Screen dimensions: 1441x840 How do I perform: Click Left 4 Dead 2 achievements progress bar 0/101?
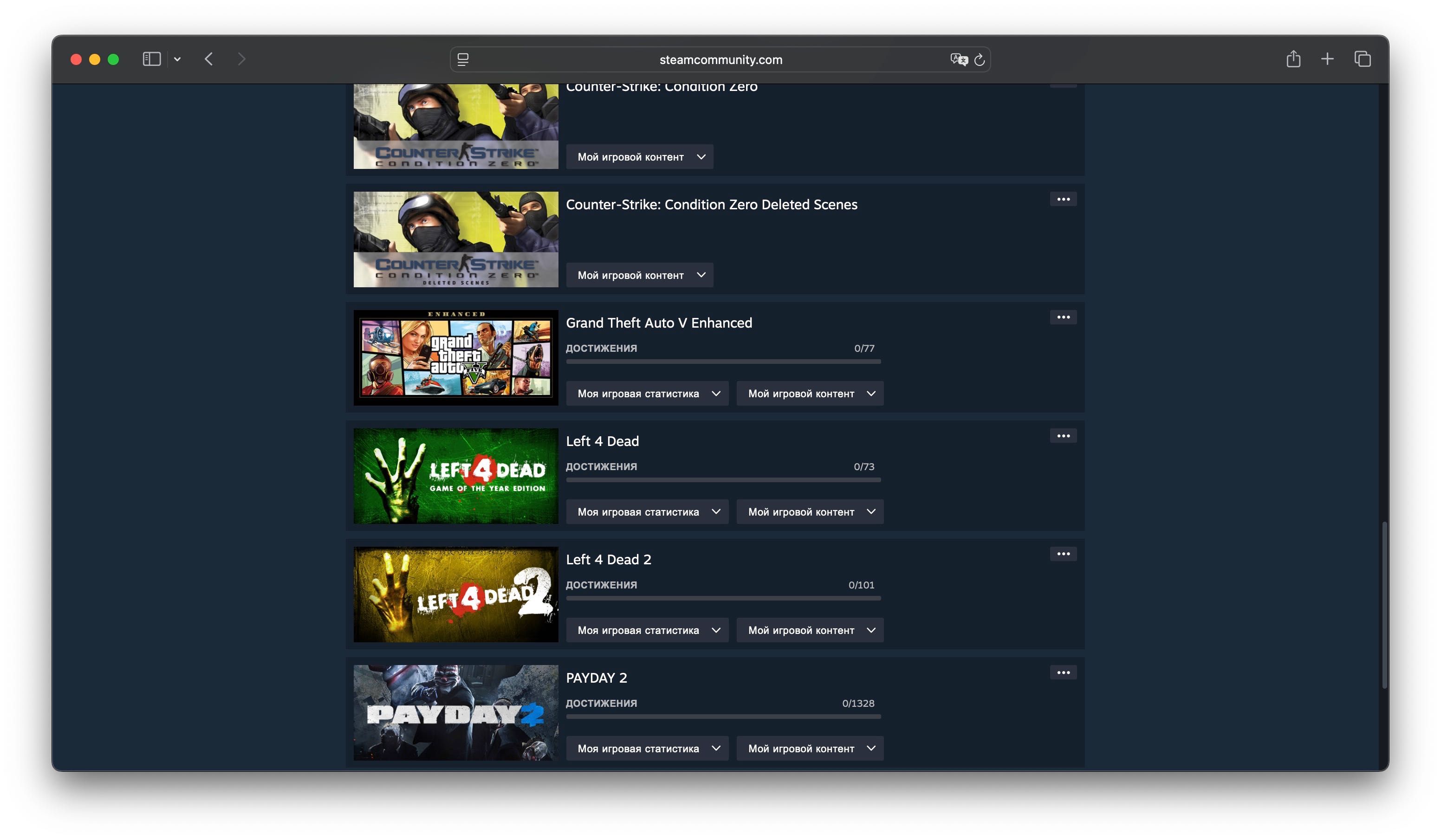click(723, 598)
